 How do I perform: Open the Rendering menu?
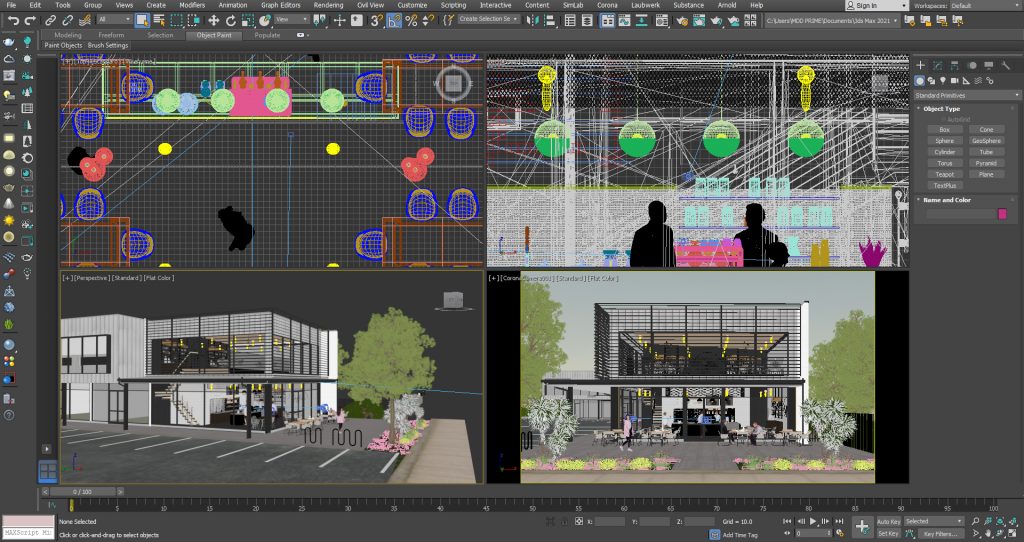328,5
